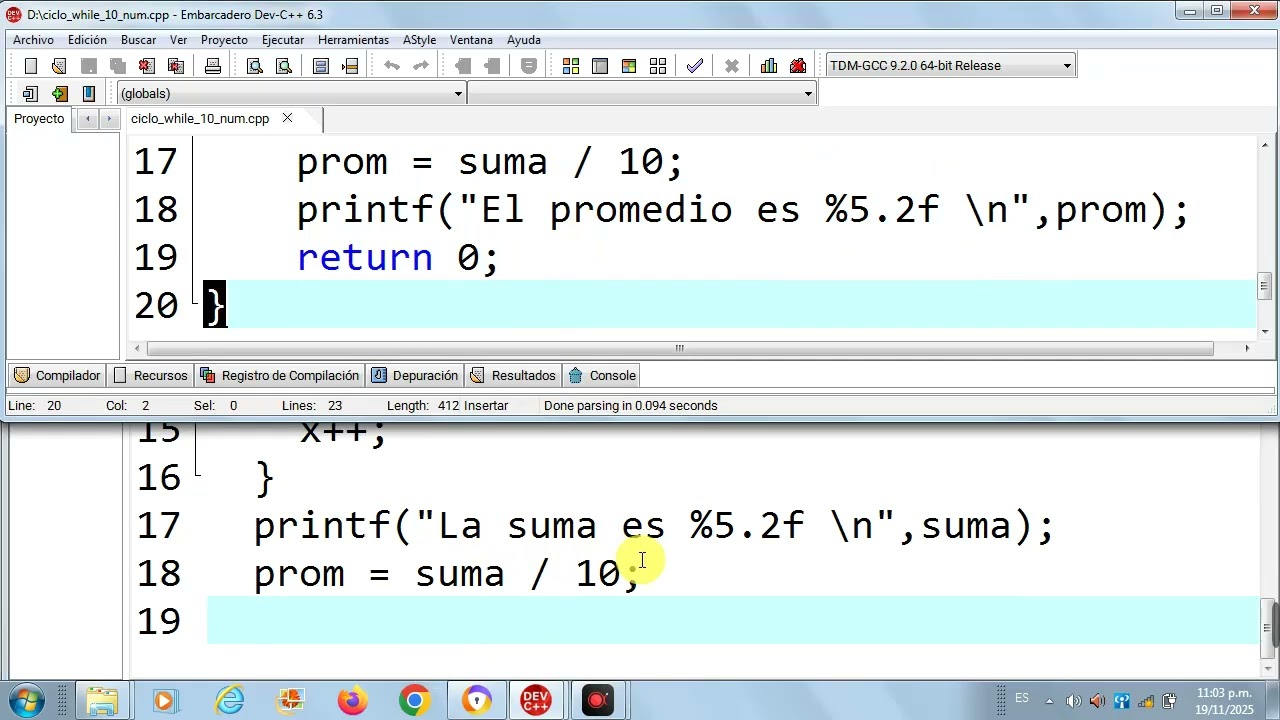Viewport: 1280px width, 720px height.
Task: Go to bookmarks blue icon
Action: click(88, 94)
